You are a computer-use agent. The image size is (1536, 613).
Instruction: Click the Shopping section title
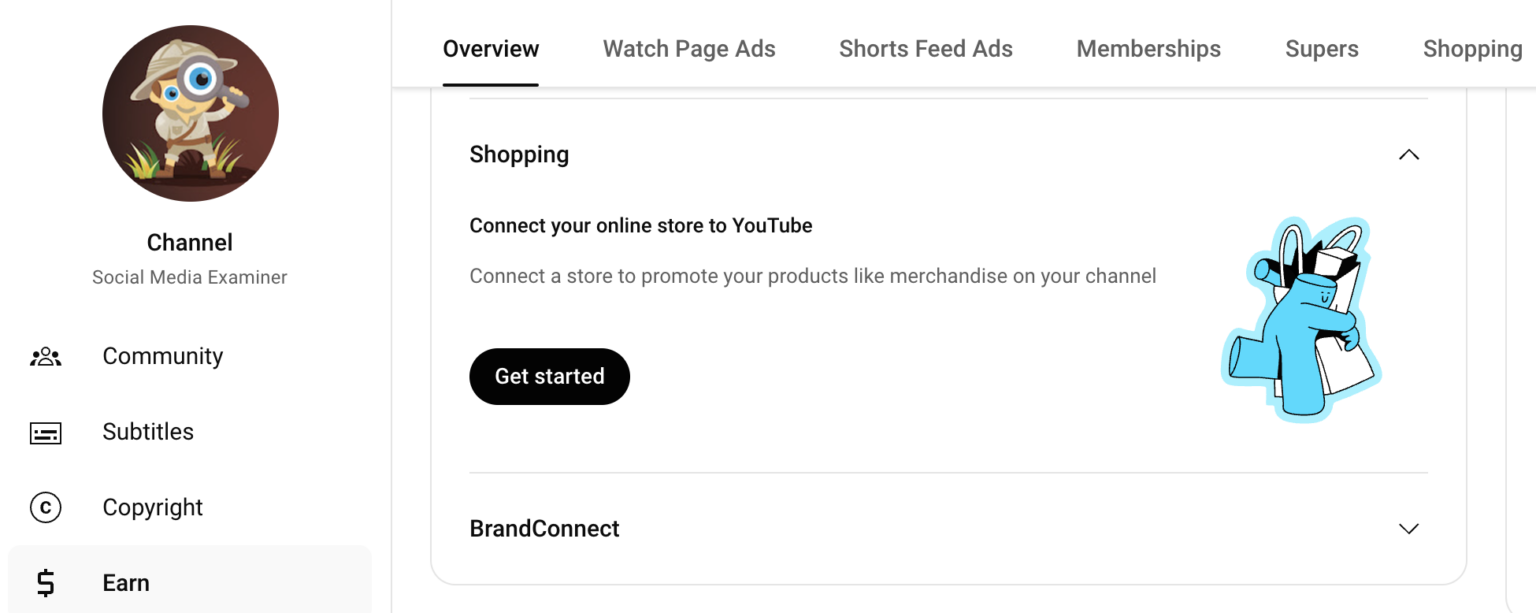click(519, 155)
